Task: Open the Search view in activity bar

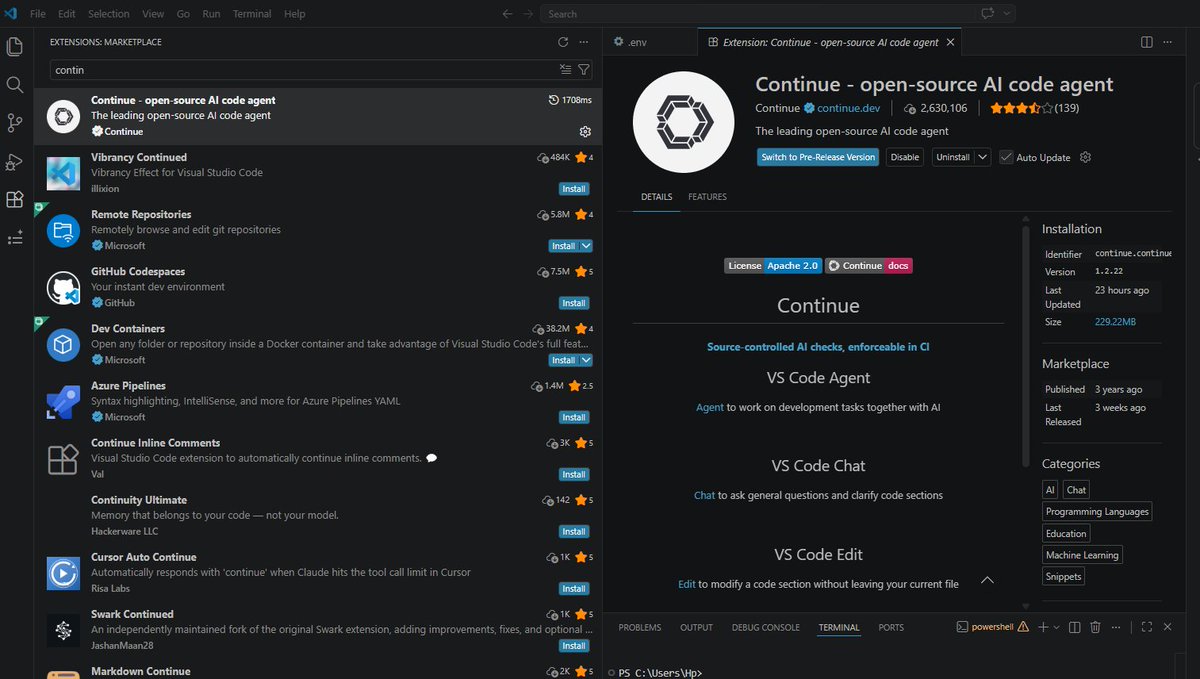Action: click(x=15, y=85)
